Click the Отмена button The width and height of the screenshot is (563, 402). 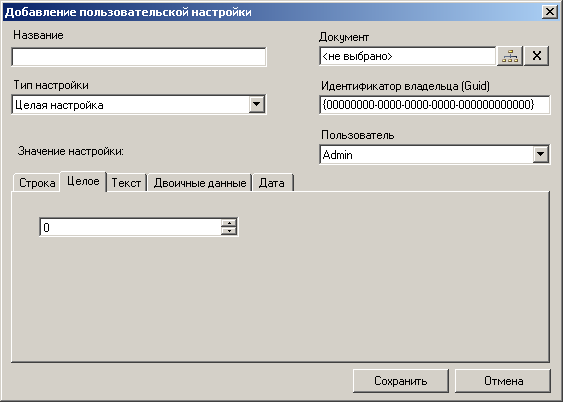(503, 381)
